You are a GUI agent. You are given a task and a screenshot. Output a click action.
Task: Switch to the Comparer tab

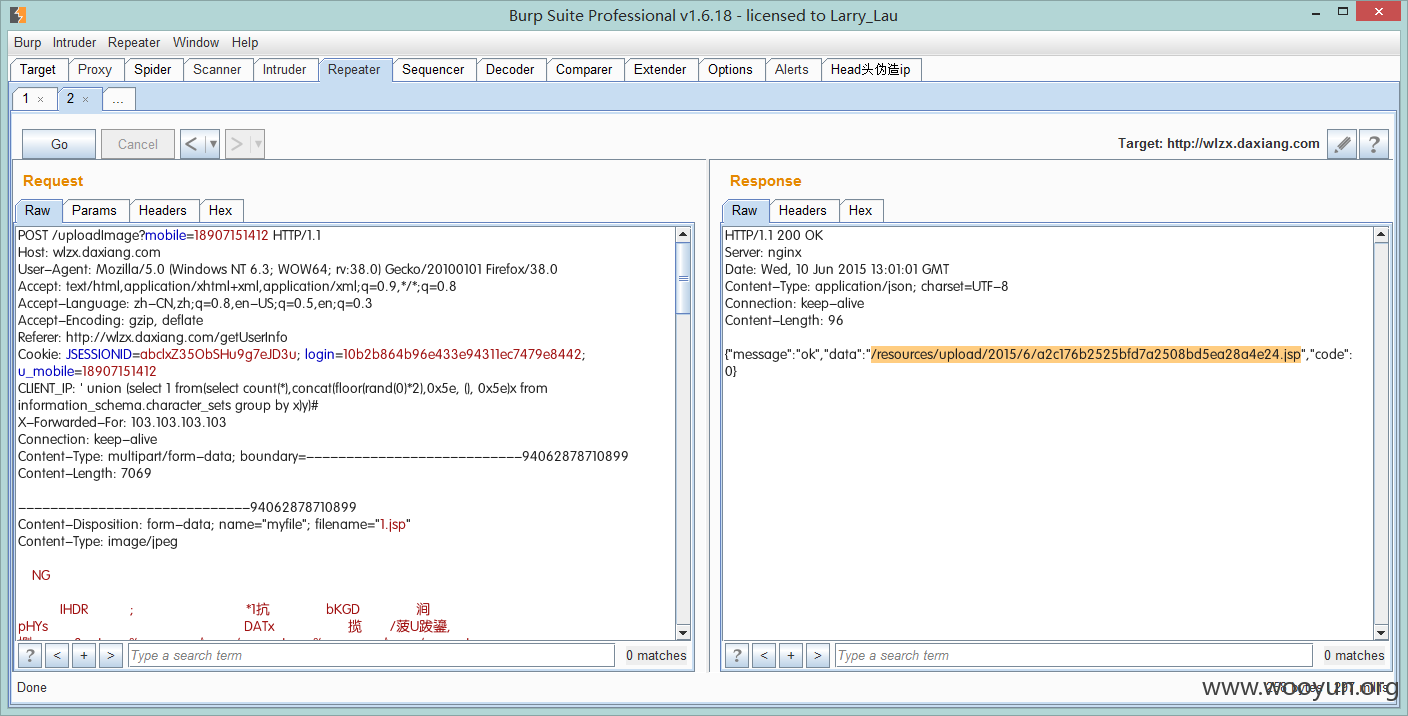pyautogui.click(x=584, y=69)
